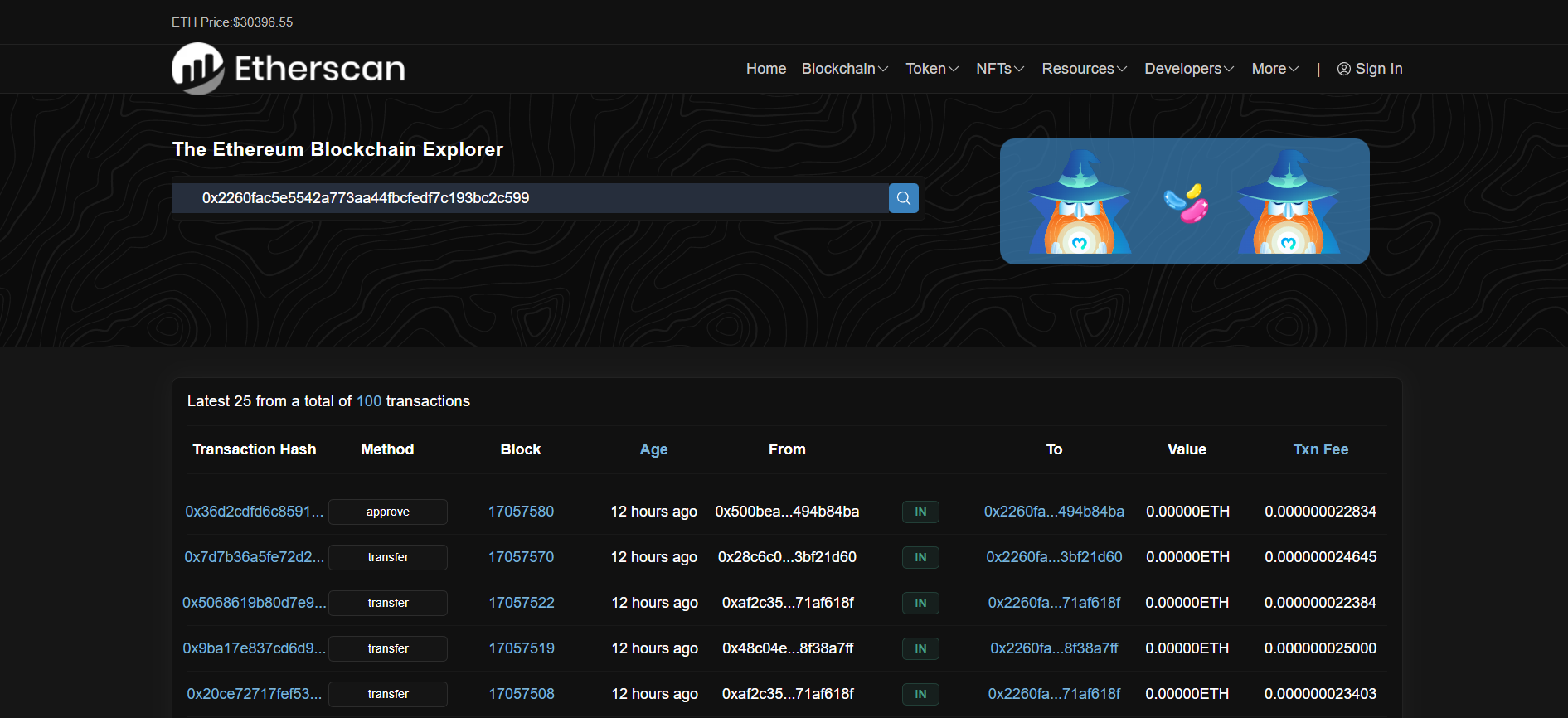The image size is (1568, 718).
Task: Click the Method column header
Action: click(x=387, y=449)
